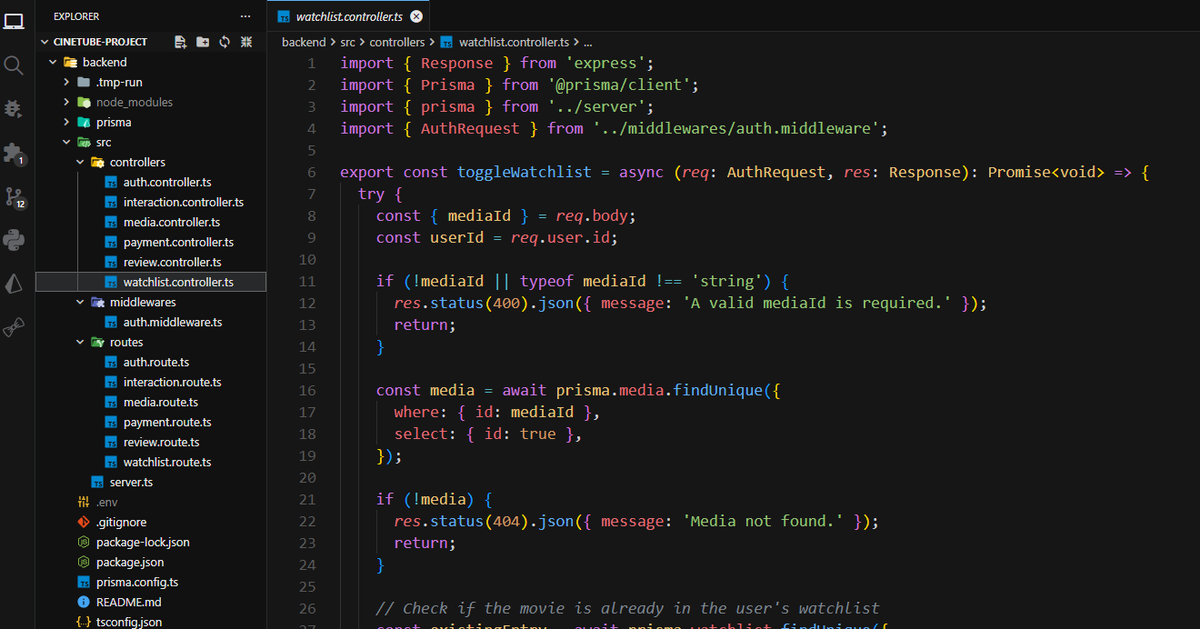
Task: Click line number 21 in the gutter
Action: 307,499
